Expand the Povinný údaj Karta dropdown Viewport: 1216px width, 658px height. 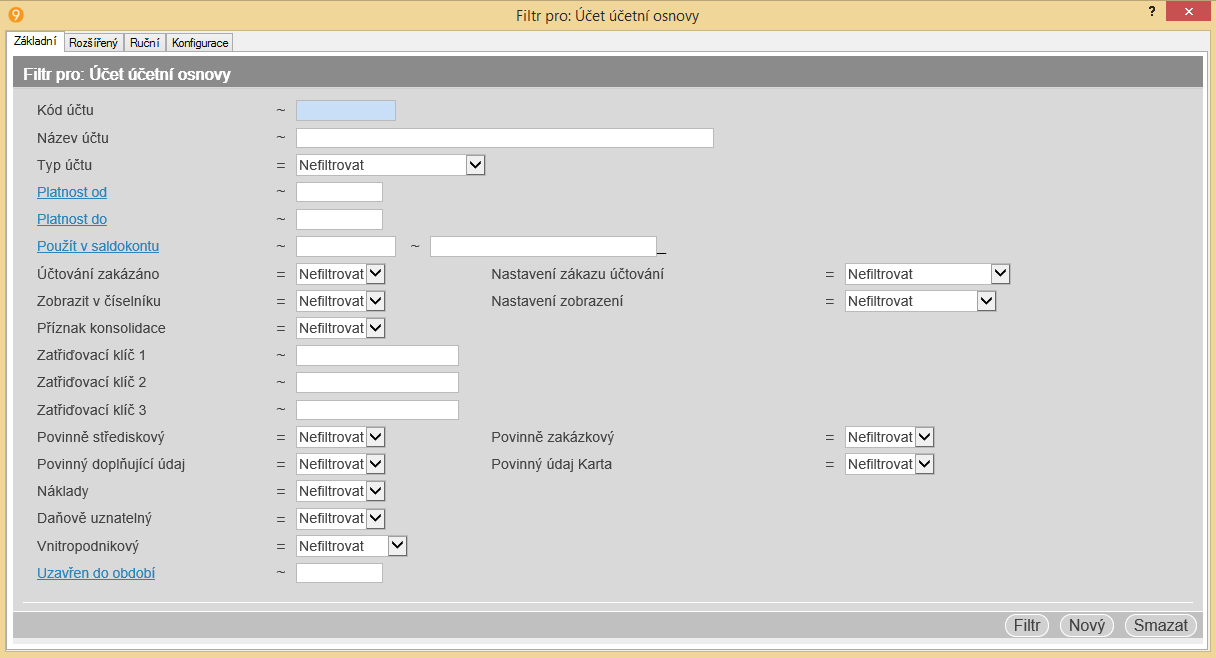(889, 464)
